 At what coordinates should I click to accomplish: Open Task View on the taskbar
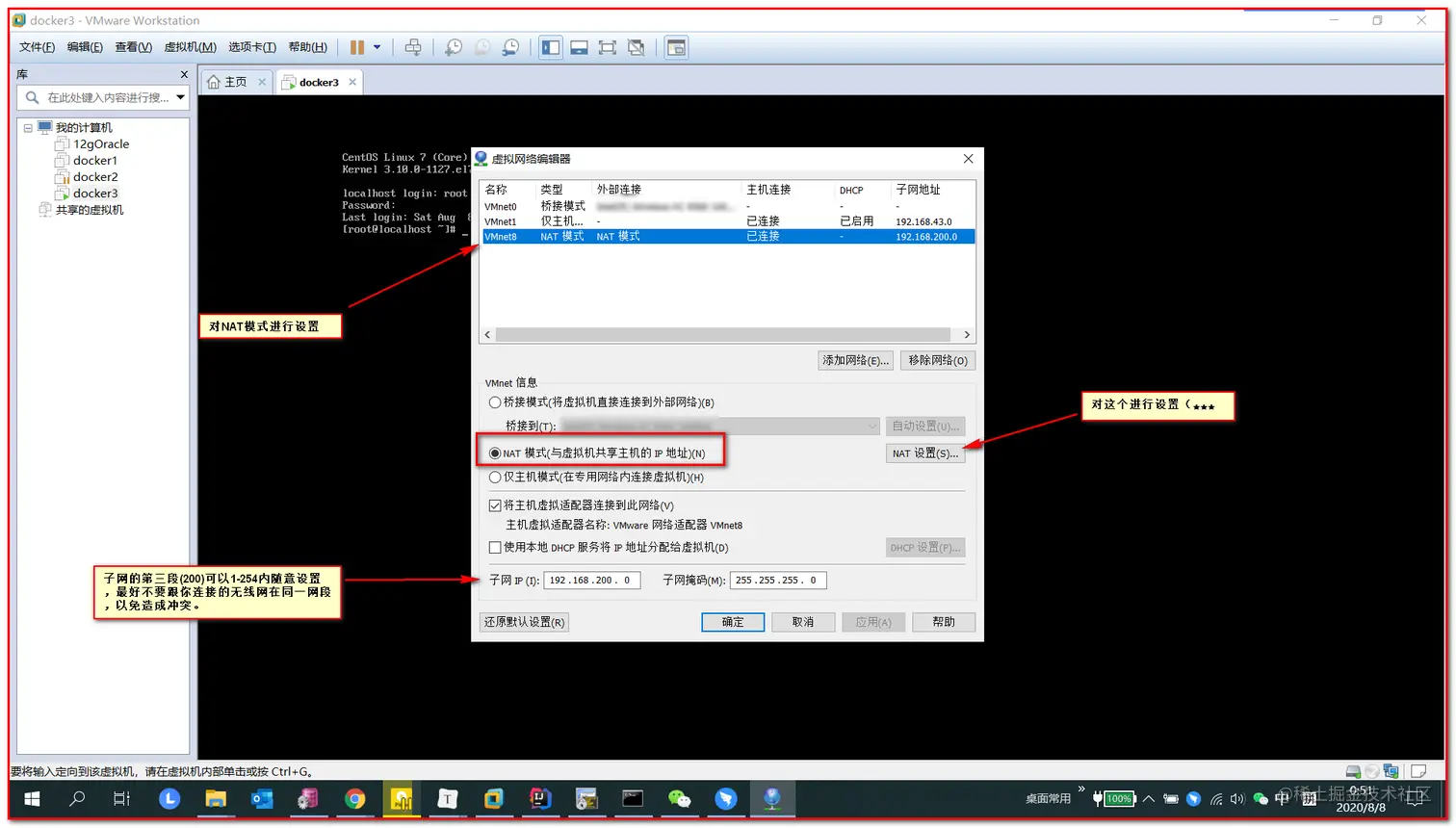tap(122, 799)
